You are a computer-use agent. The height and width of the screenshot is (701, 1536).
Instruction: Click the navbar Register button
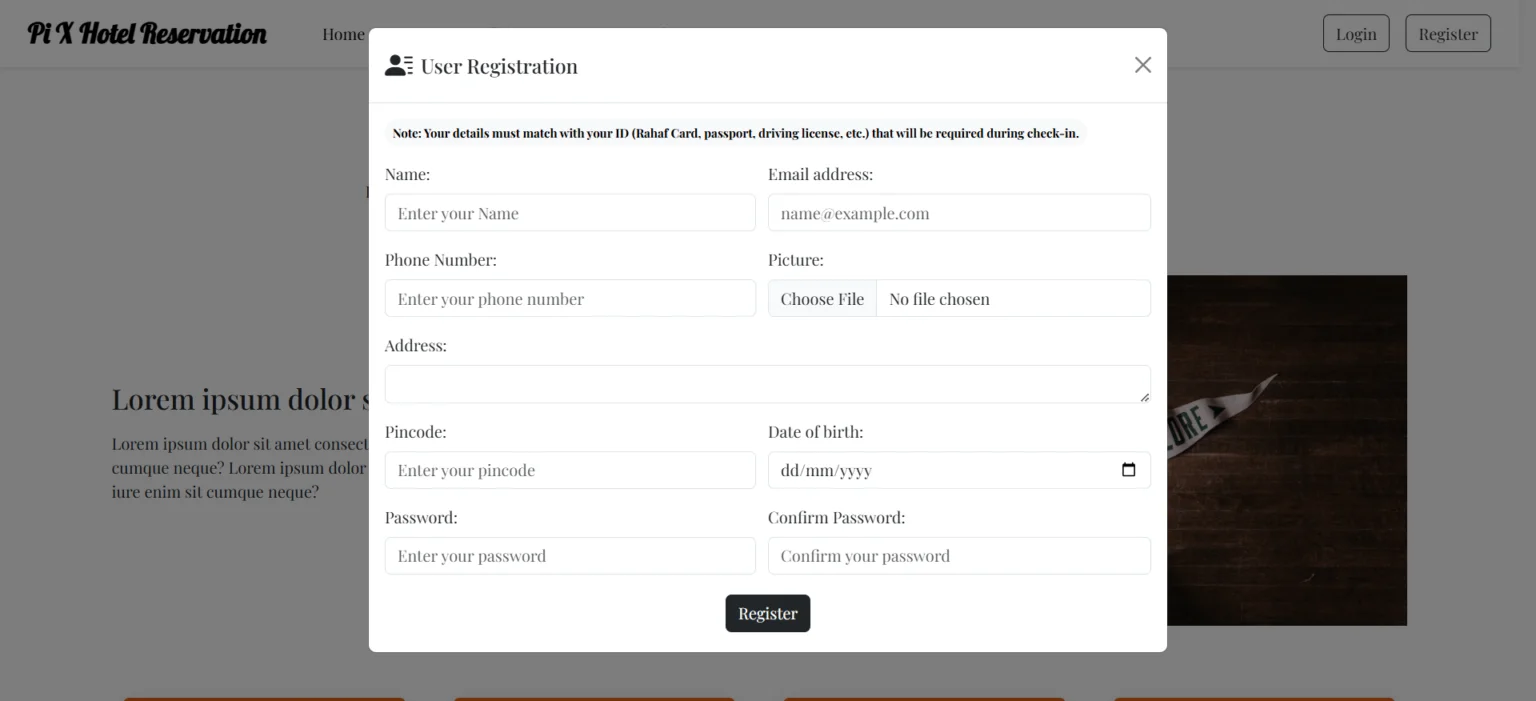click(1448, 33)
